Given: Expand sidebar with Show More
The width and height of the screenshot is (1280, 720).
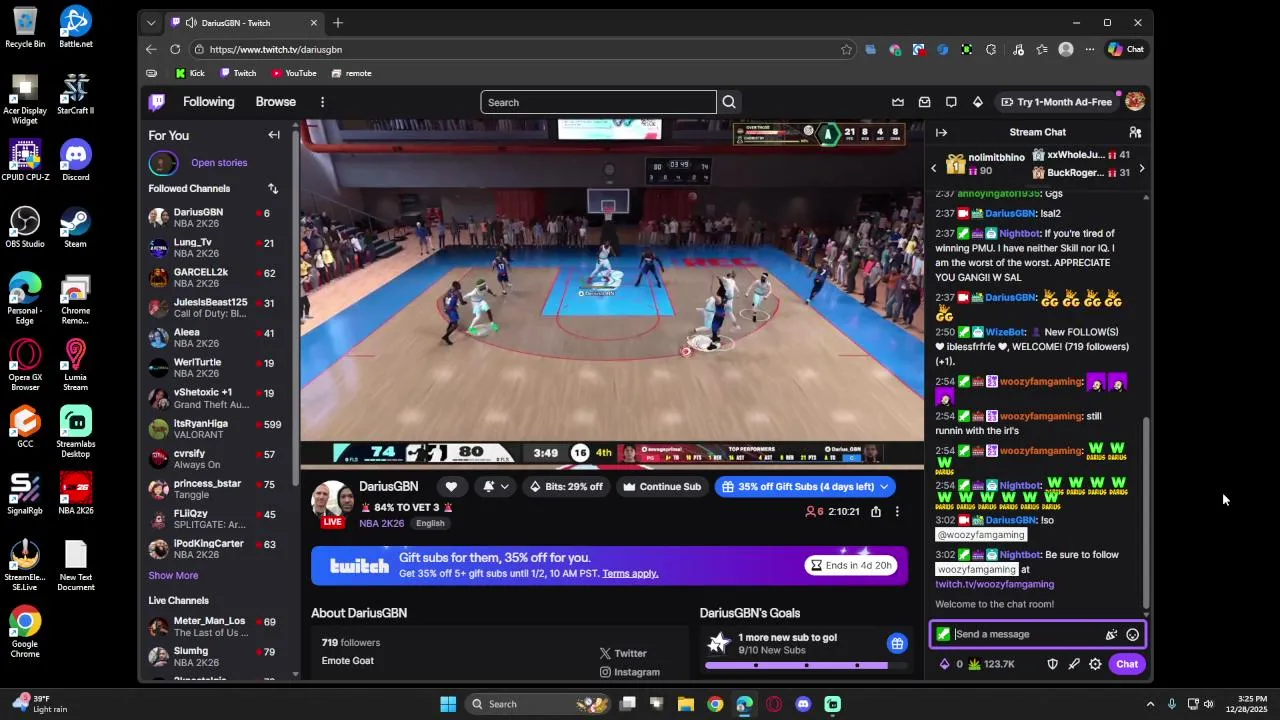Looking at the screenshot, I should (x=173, y=576).
